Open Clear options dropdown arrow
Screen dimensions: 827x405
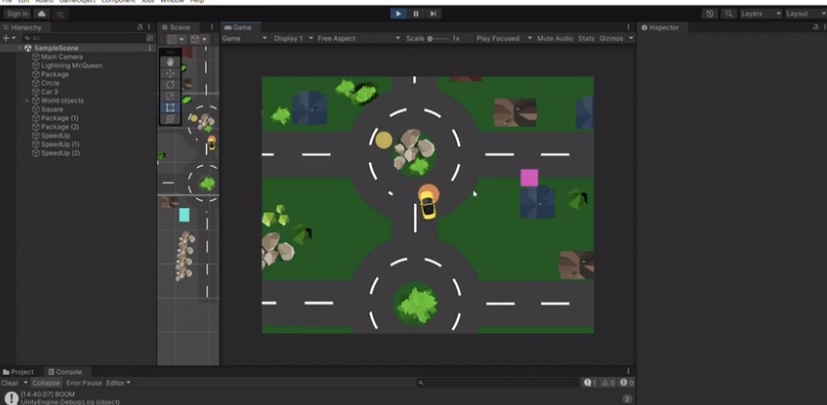click(x=25, y=383)
